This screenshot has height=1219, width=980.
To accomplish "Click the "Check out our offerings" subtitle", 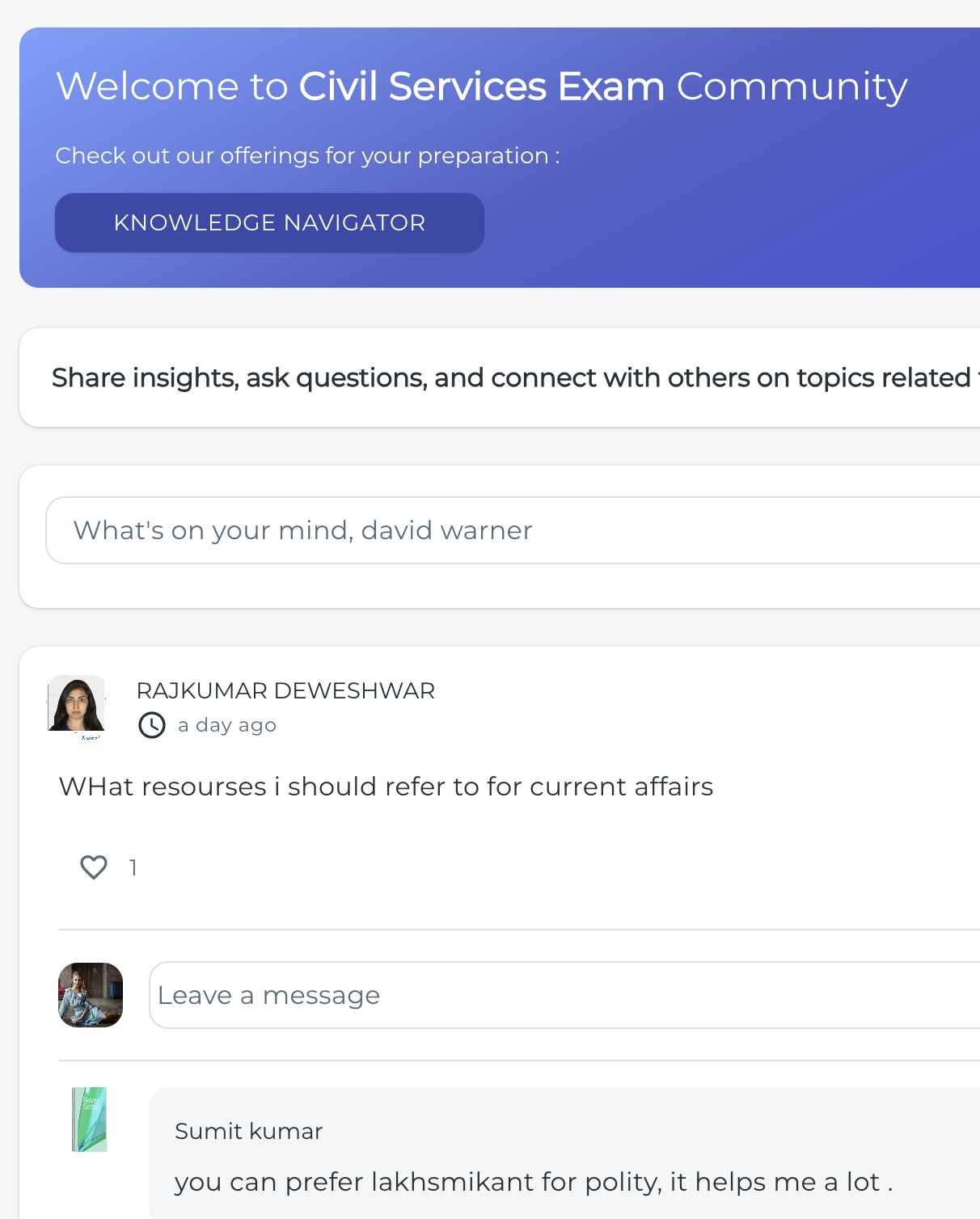I will tap(307, 155).
